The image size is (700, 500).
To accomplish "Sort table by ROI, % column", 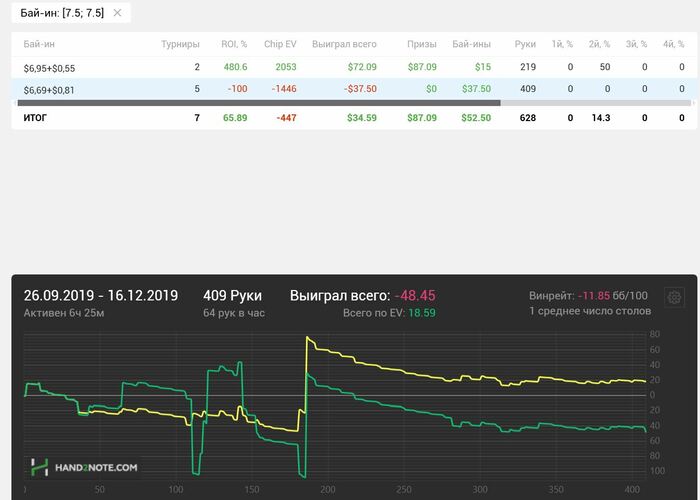I will (x=234, y=44).
